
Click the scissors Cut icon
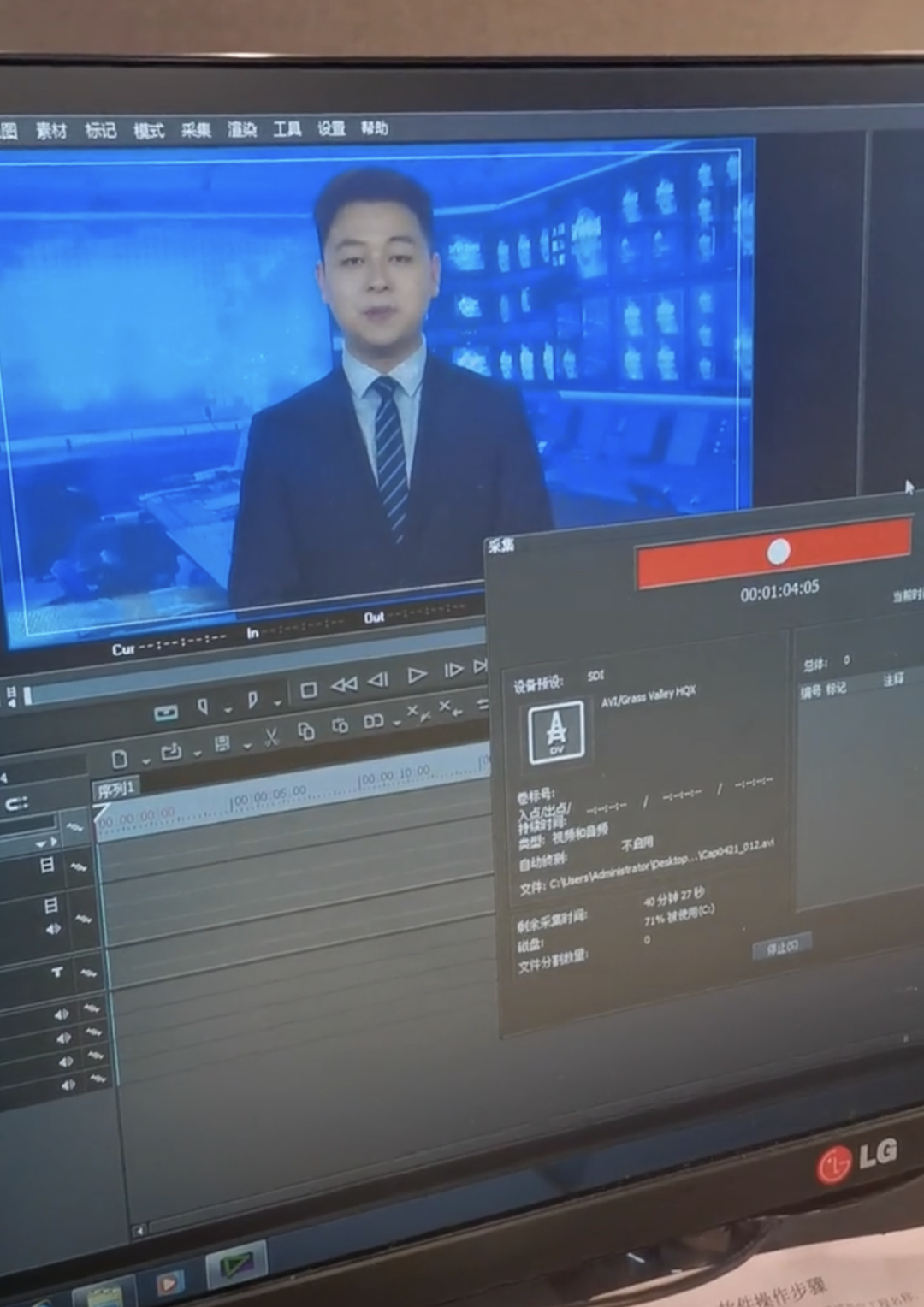(271, 737)
